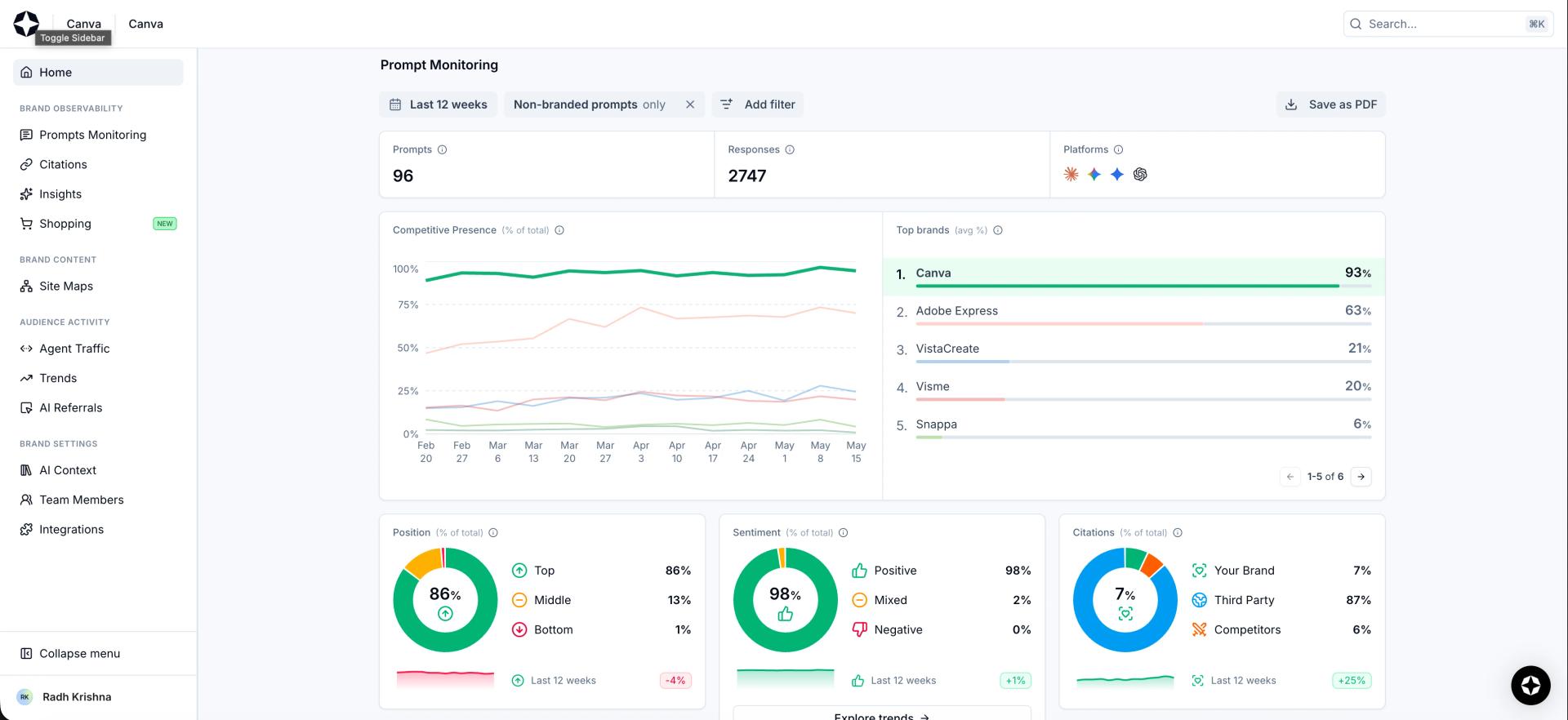This screenshot has width=1568, height=720.
Task: Click the multicolor Gemini platform icon
Action: 1094,174
